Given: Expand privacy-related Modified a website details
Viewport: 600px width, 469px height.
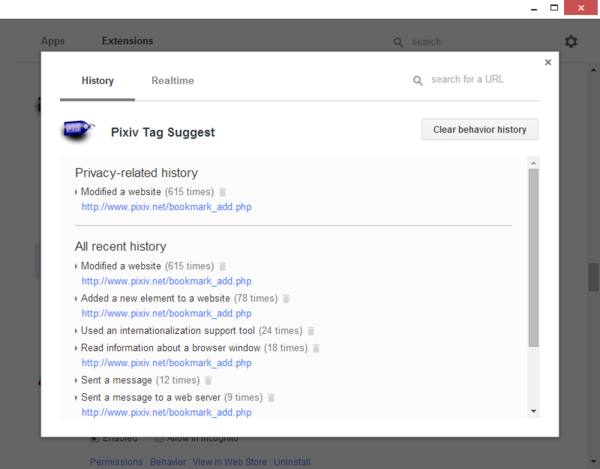Looking at the screenshot, I should click(76, 192).
